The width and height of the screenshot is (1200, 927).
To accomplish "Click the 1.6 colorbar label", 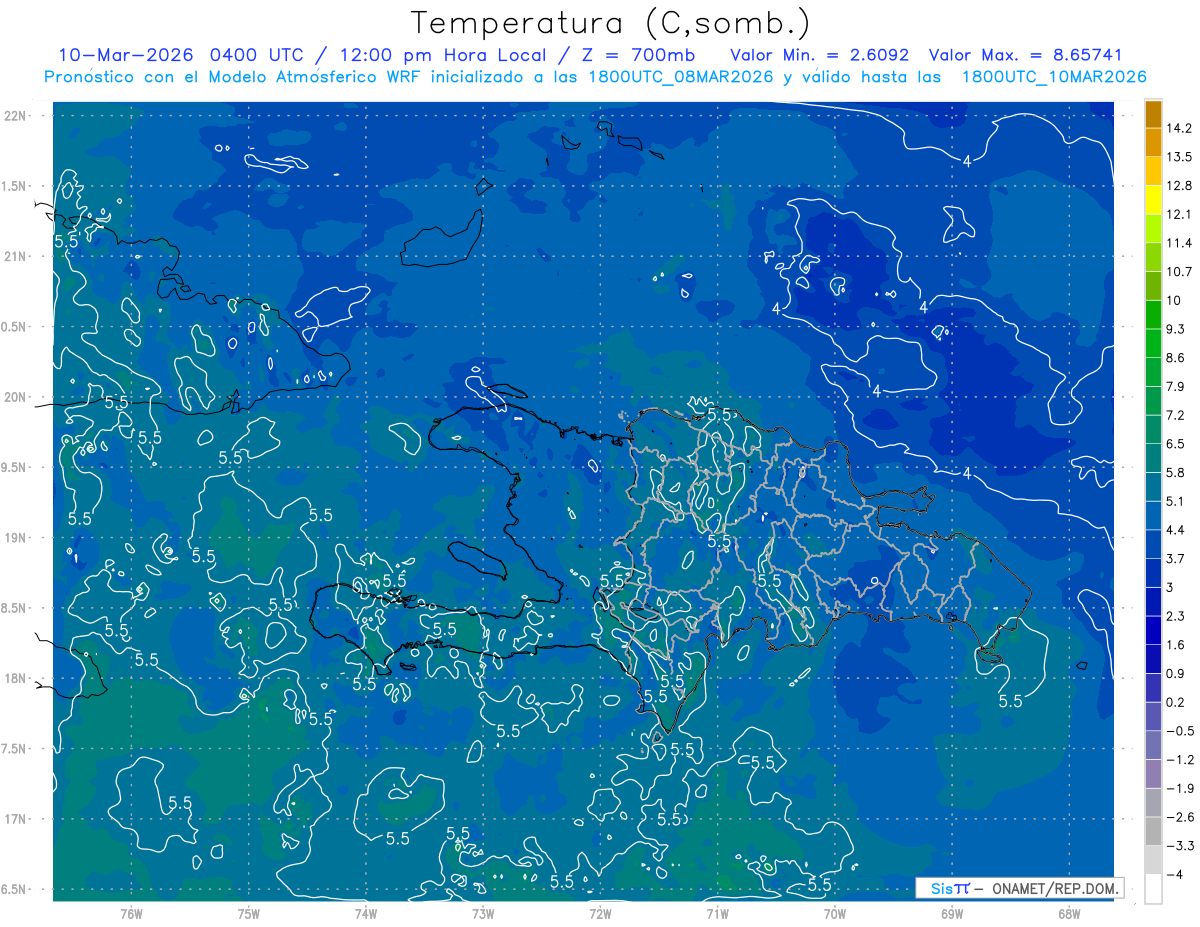I will [1175, 645].
